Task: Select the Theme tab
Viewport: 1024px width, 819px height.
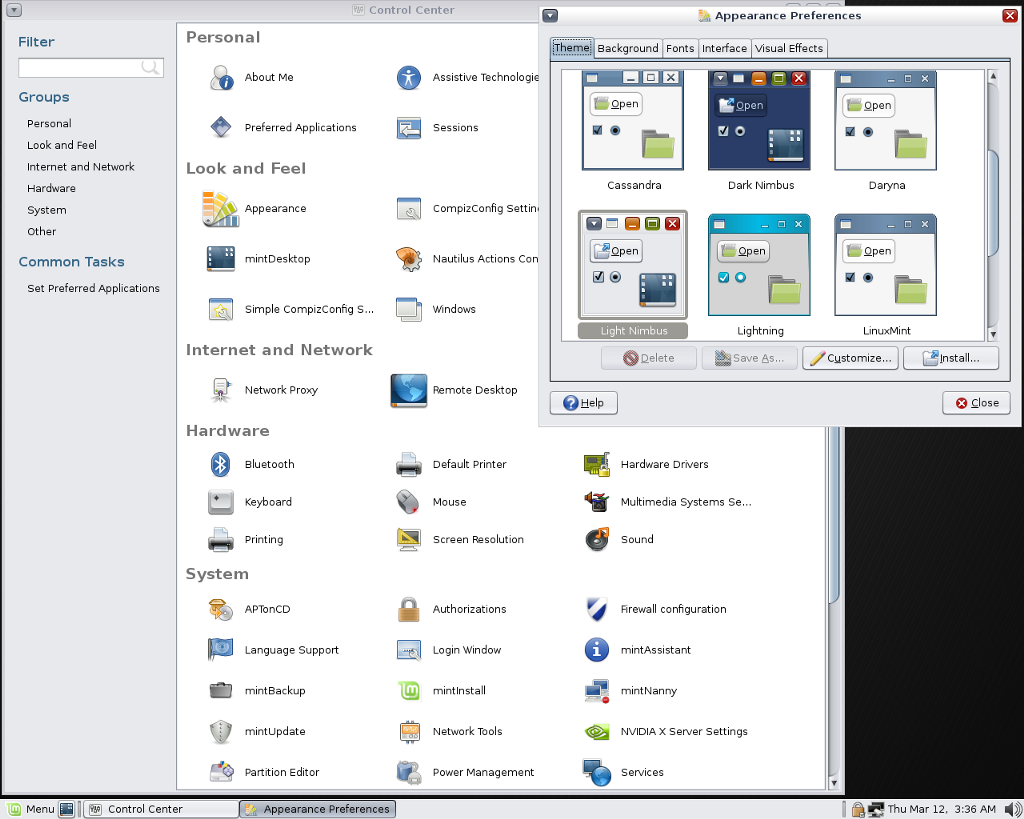Action: click(572, 48)
